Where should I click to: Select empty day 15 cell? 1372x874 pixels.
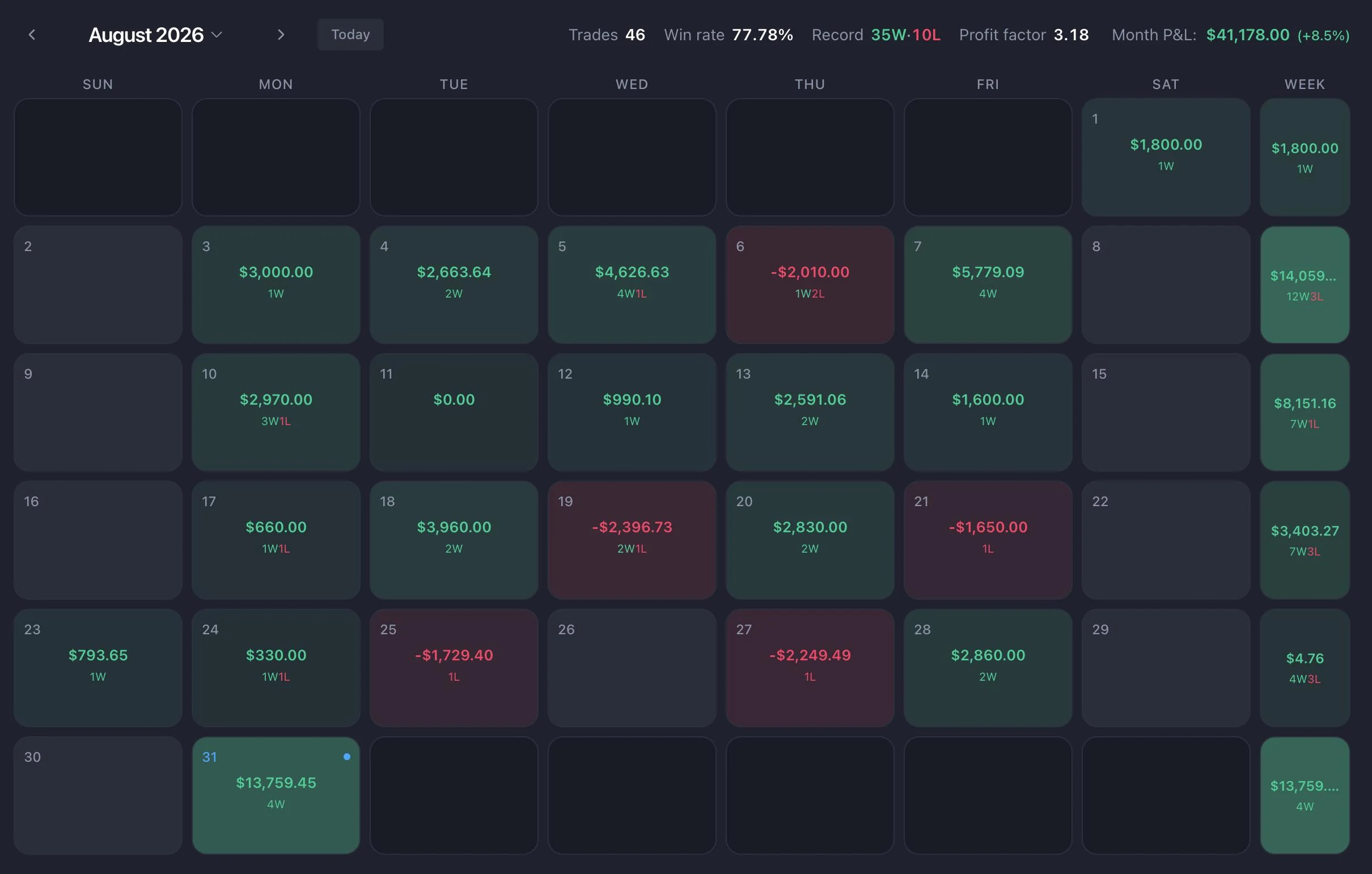(x=1166, y=413)
